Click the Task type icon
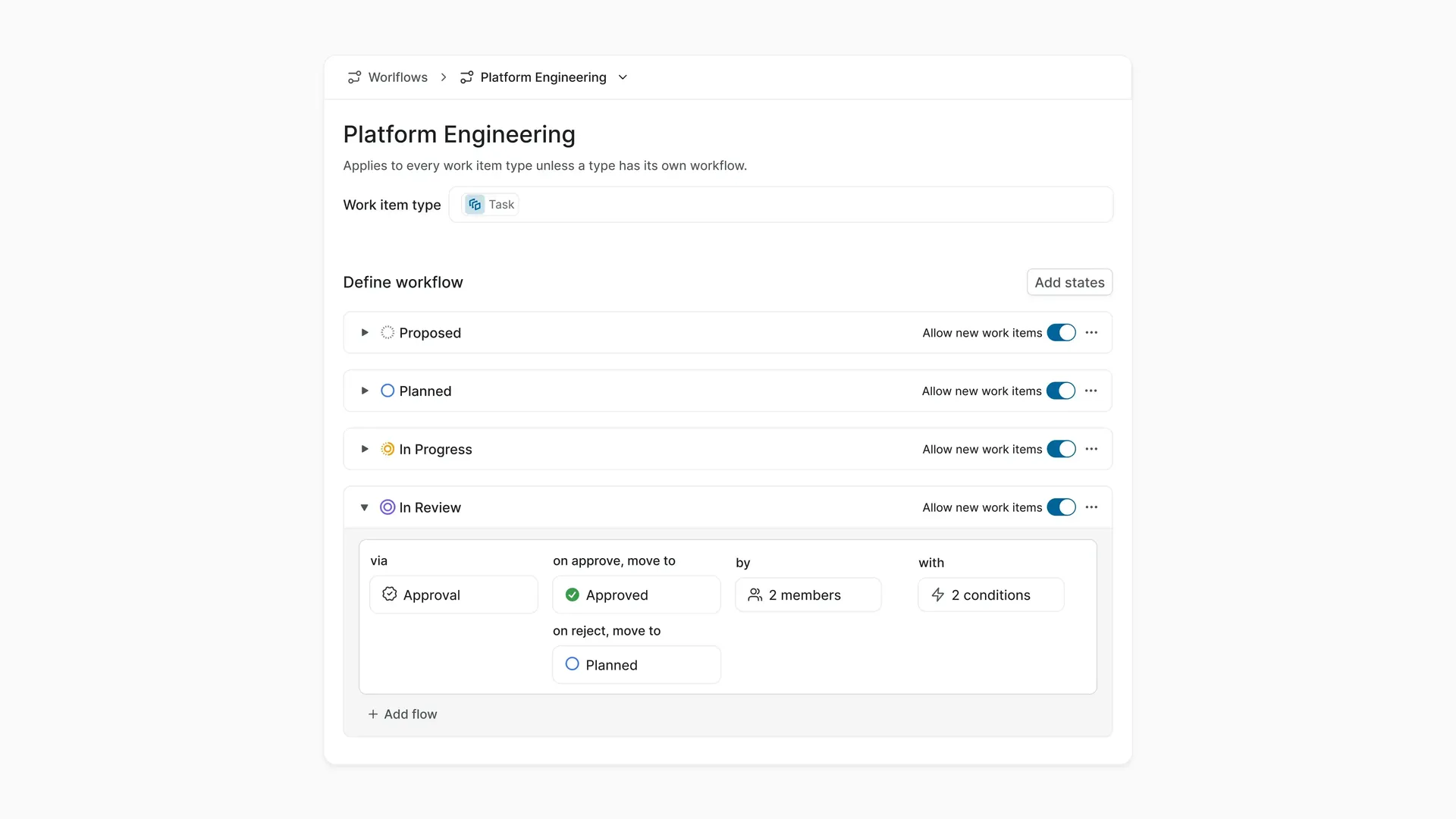This screenshot has width=1456, height=819. click(475, 205)
